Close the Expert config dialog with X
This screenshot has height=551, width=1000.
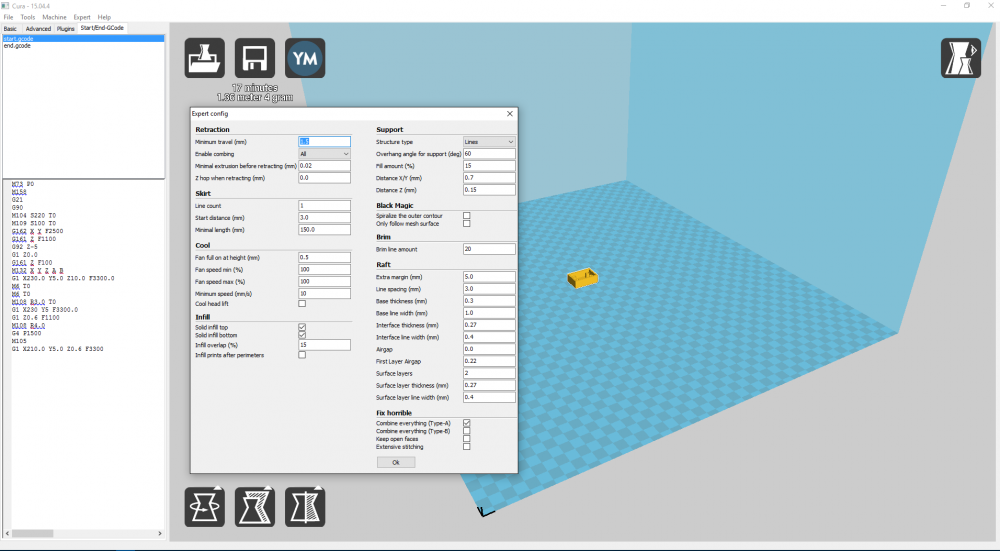(510, 114)
